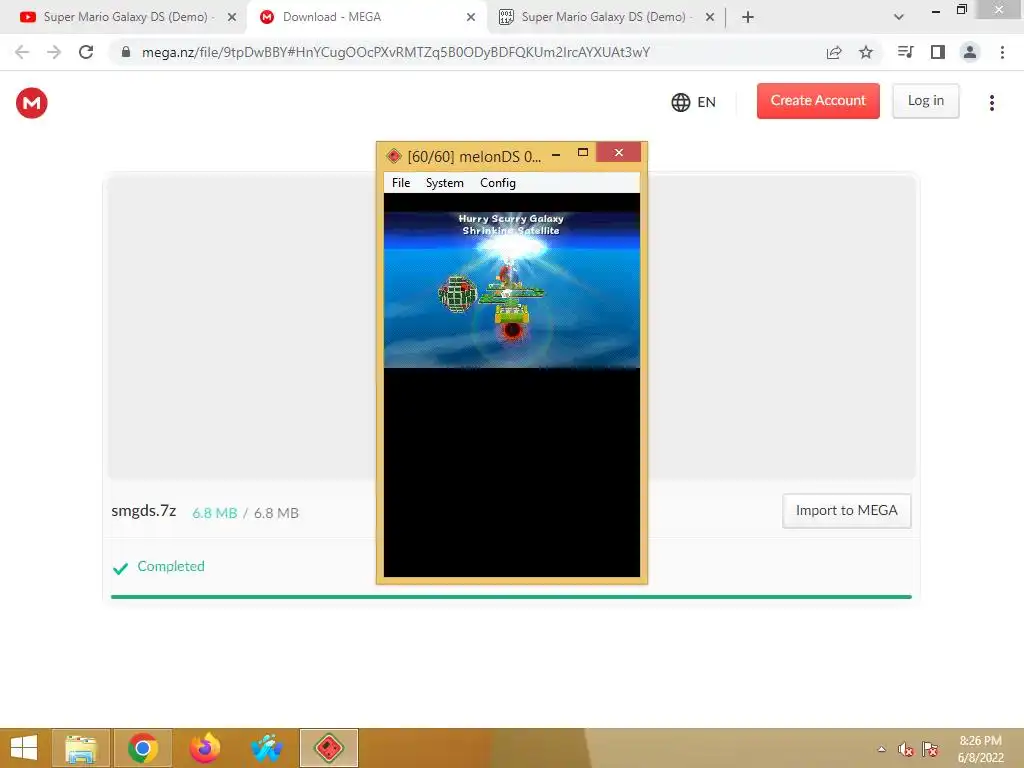Click the green download progress bar
The width and height of the screenshot is (1024, 768).
coord(511,596)
